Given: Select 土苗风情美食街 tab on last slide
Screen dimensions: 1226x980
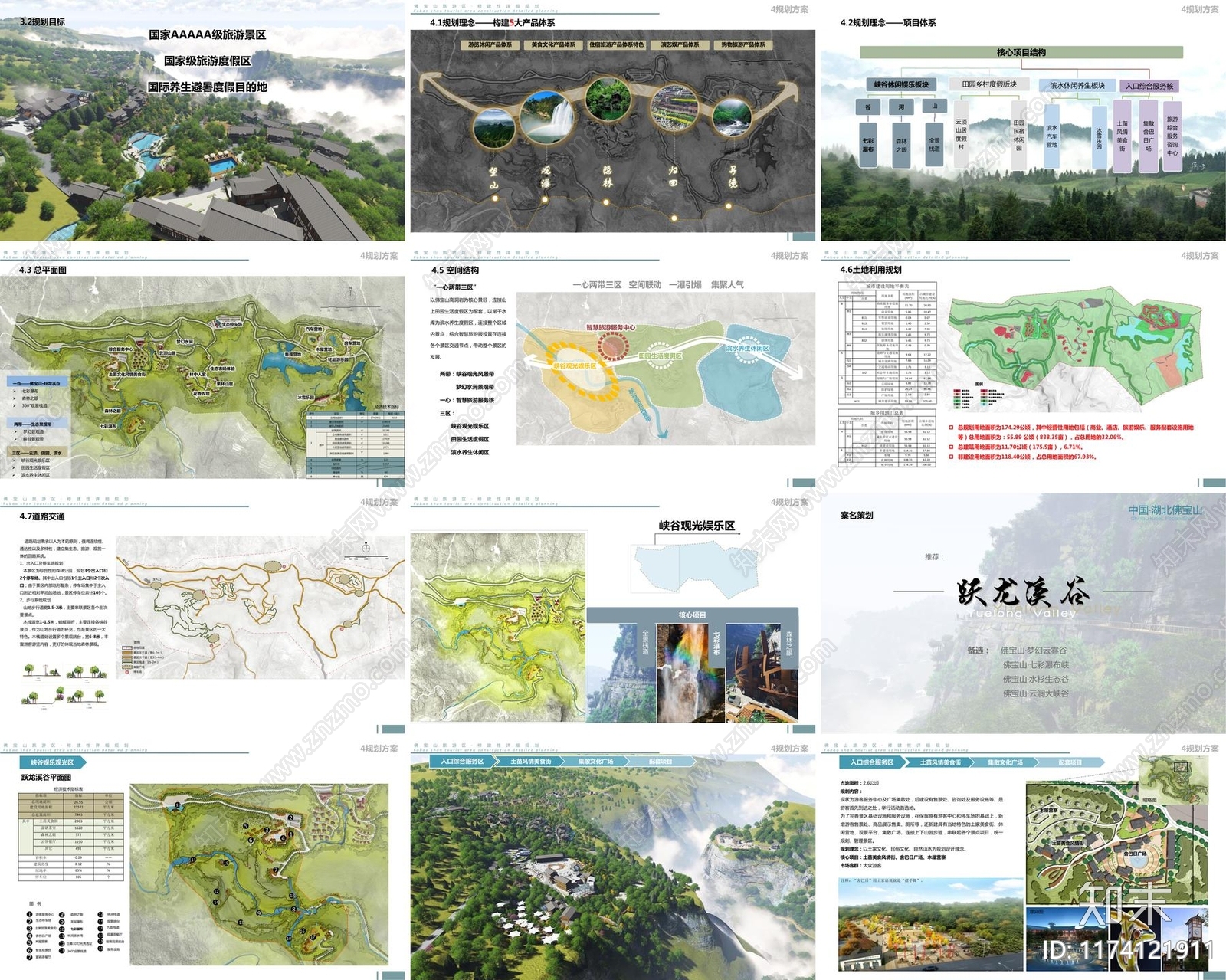Looking at the screenshot, I should pos(941,762).
